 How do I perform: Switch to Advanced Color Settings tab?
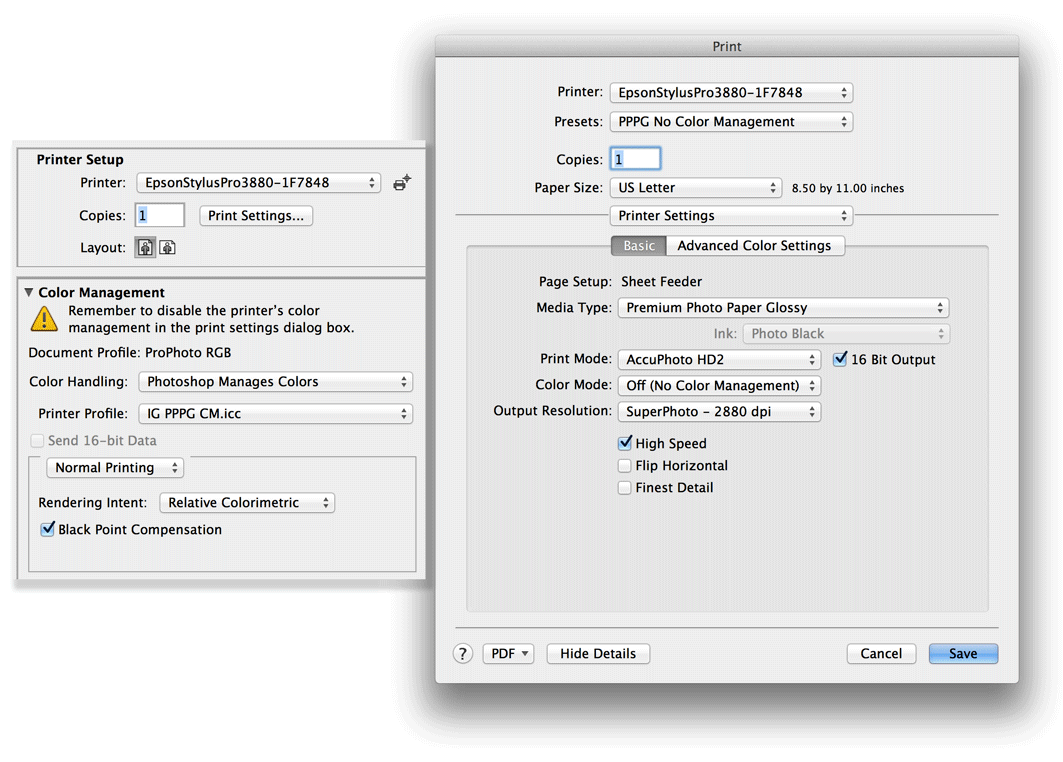(754, 246)
